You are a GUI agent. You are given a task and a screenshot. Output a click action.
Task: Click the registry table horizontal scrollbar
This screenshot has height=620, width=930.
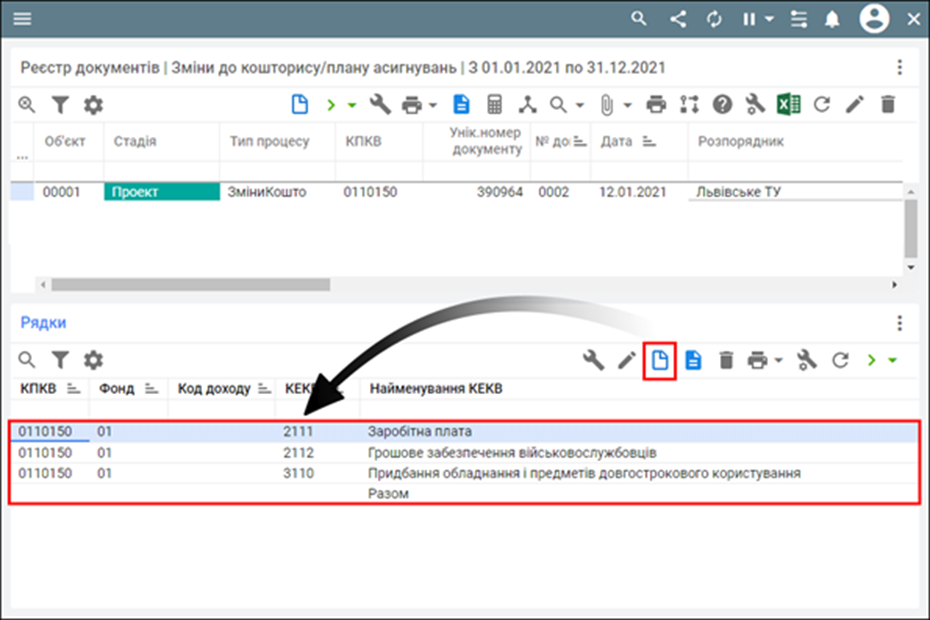(x=190, y=284)
